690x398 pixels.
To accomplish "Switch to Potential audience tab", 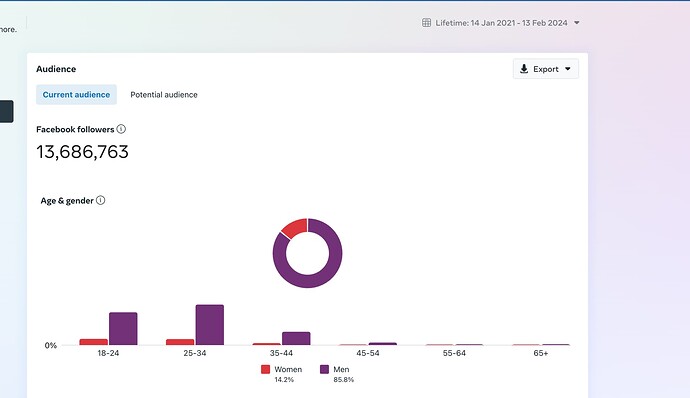I will [x=164, y=95].
